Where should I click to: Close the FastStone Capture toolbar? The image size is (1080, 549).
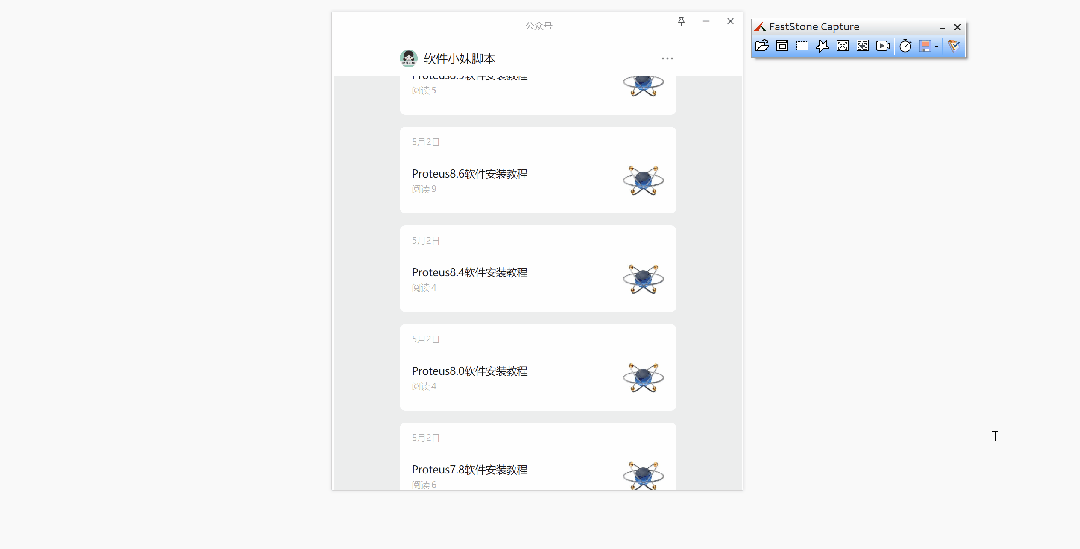[957, 27]
